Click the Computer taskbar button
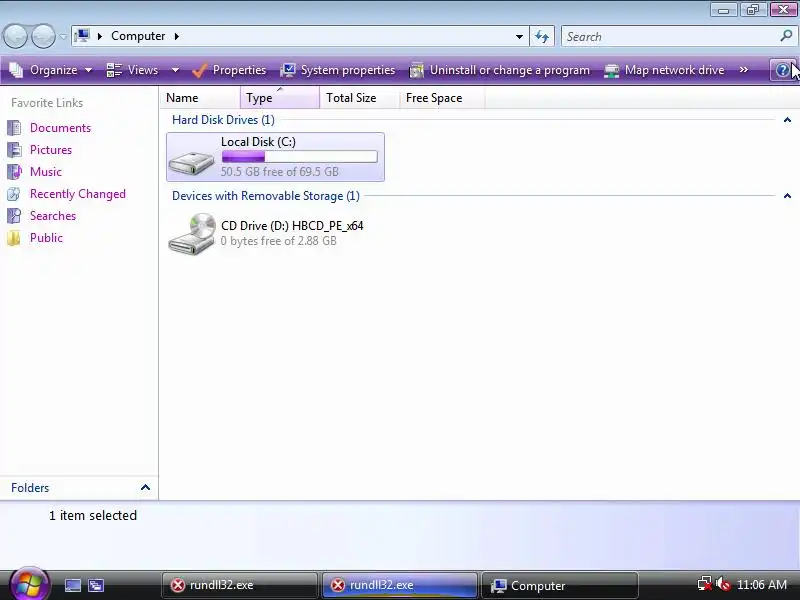Screen dimensions: 800x600 [x=560, y=585]
